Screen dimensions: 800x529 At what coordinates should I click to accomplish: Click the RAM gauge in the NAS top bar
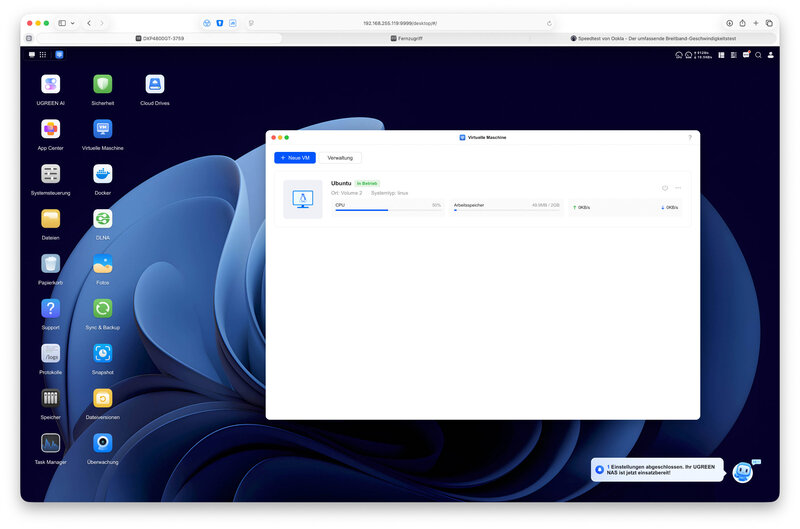pos(688,55)
